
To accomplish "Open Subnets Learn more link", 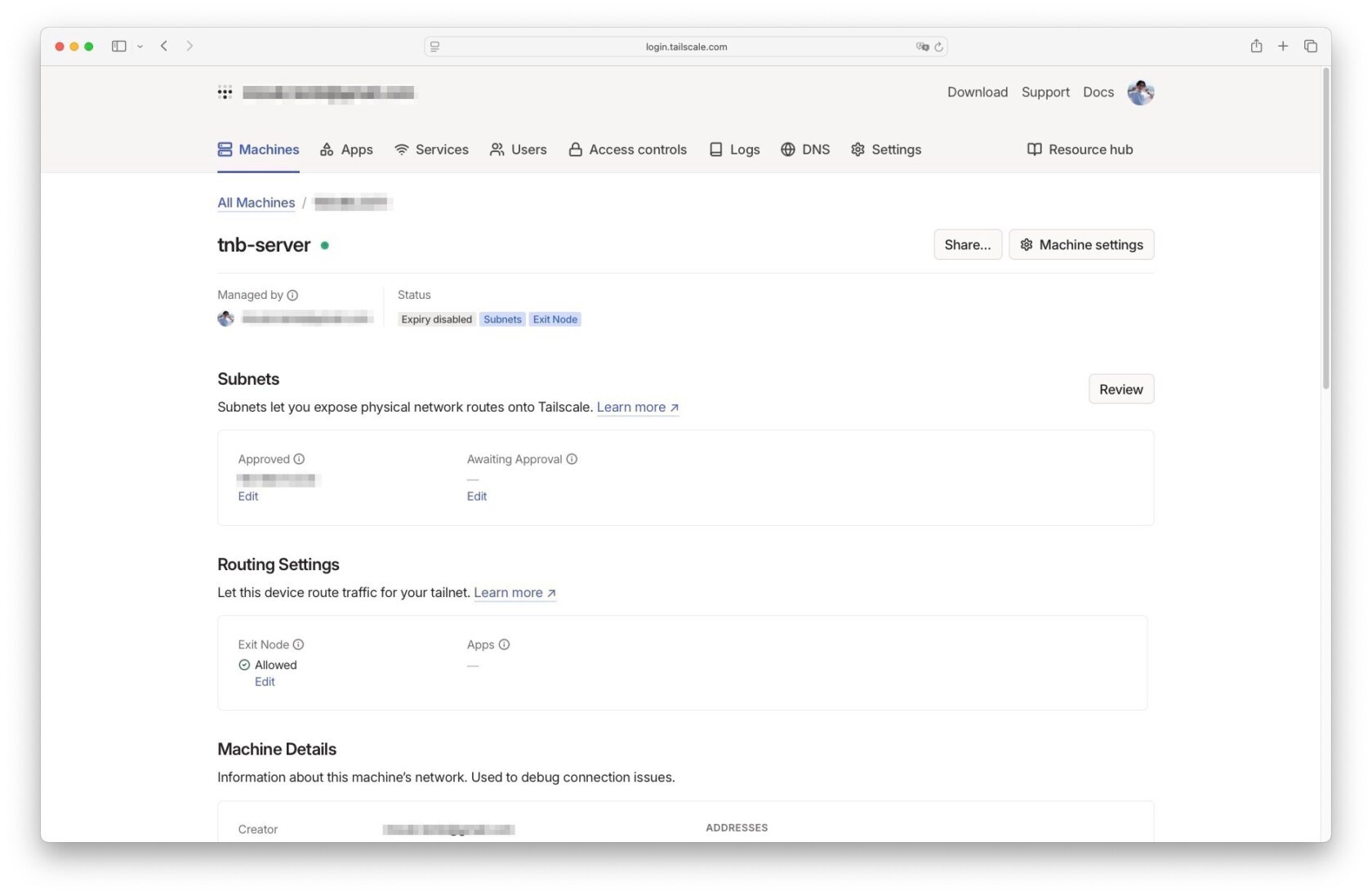I will tap(638, 408).
